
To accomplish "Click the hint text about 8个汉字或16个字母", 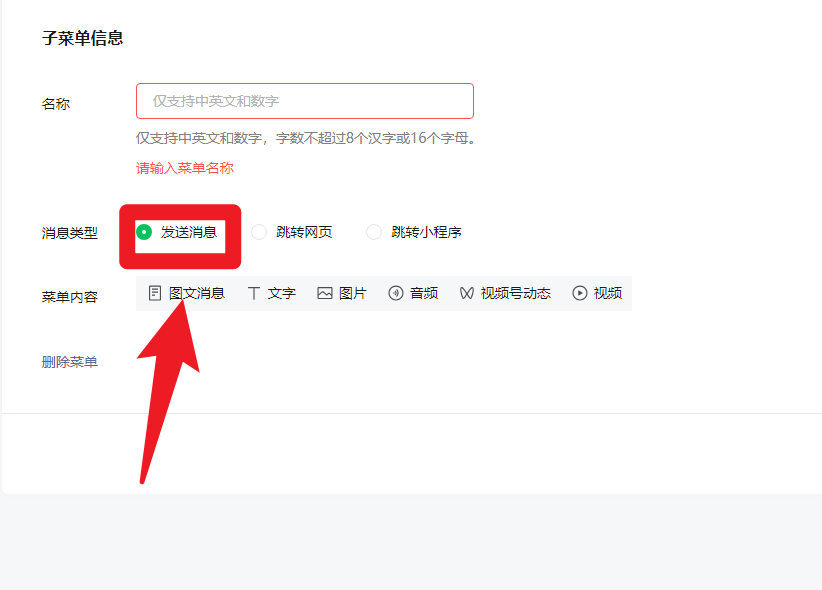I will (305, 138).
